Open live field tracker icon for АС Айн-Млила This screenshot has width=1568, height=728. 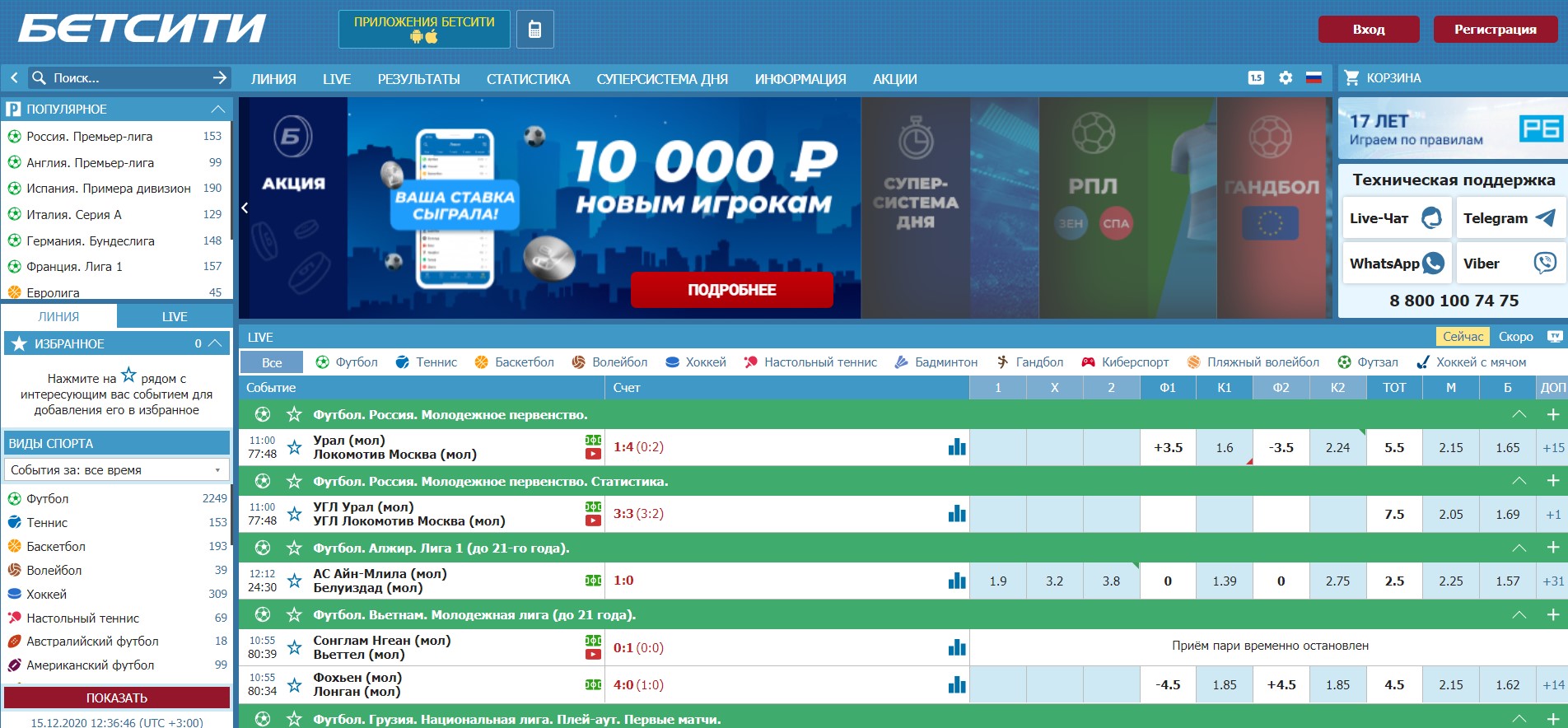tap(593, 581)
